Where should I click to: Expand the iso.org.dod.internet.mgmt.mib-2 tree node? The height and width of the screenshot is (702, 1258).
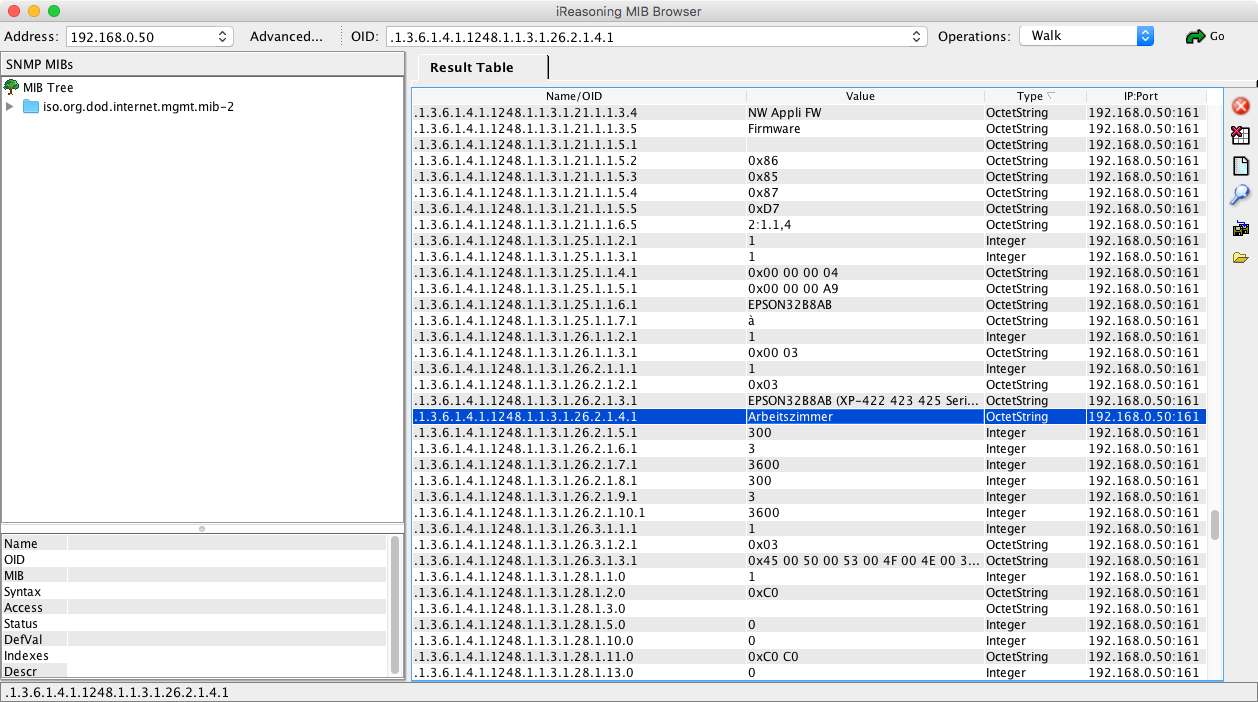[10, 106]
